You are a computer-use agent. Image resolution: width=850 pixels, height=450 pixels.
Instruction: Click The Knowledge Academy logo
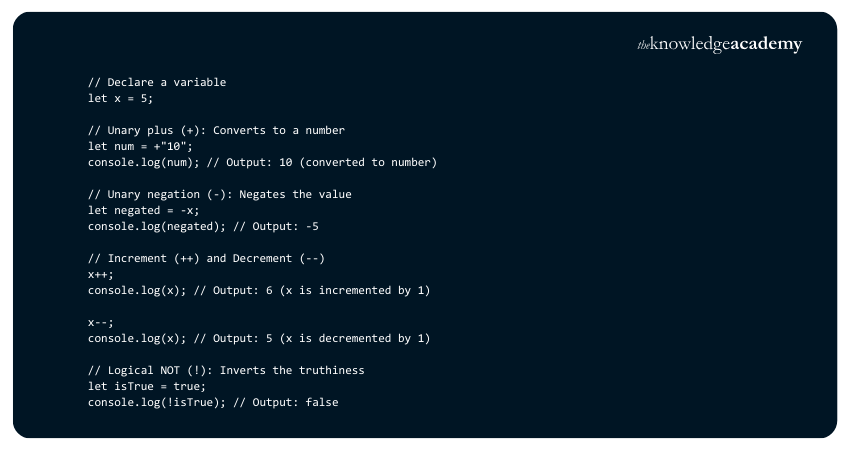719,45
